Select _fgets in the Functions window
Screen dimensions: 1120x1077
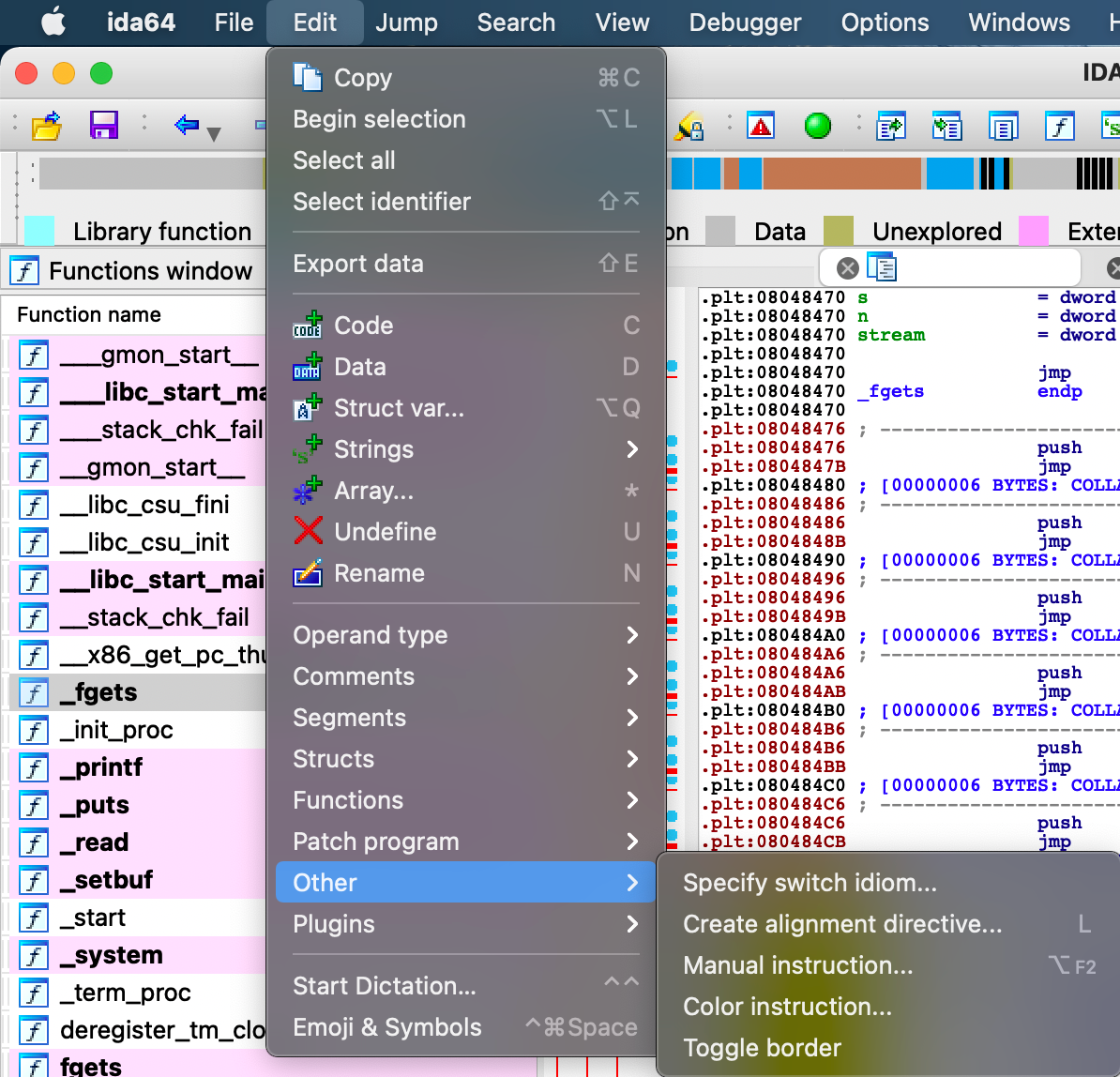click(x=138, y=692)
